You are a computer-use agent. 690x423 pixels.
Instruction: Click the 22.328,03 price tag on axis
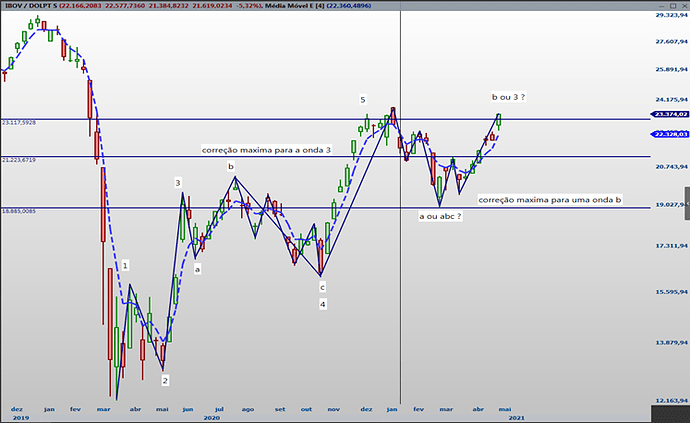[670, 134]
